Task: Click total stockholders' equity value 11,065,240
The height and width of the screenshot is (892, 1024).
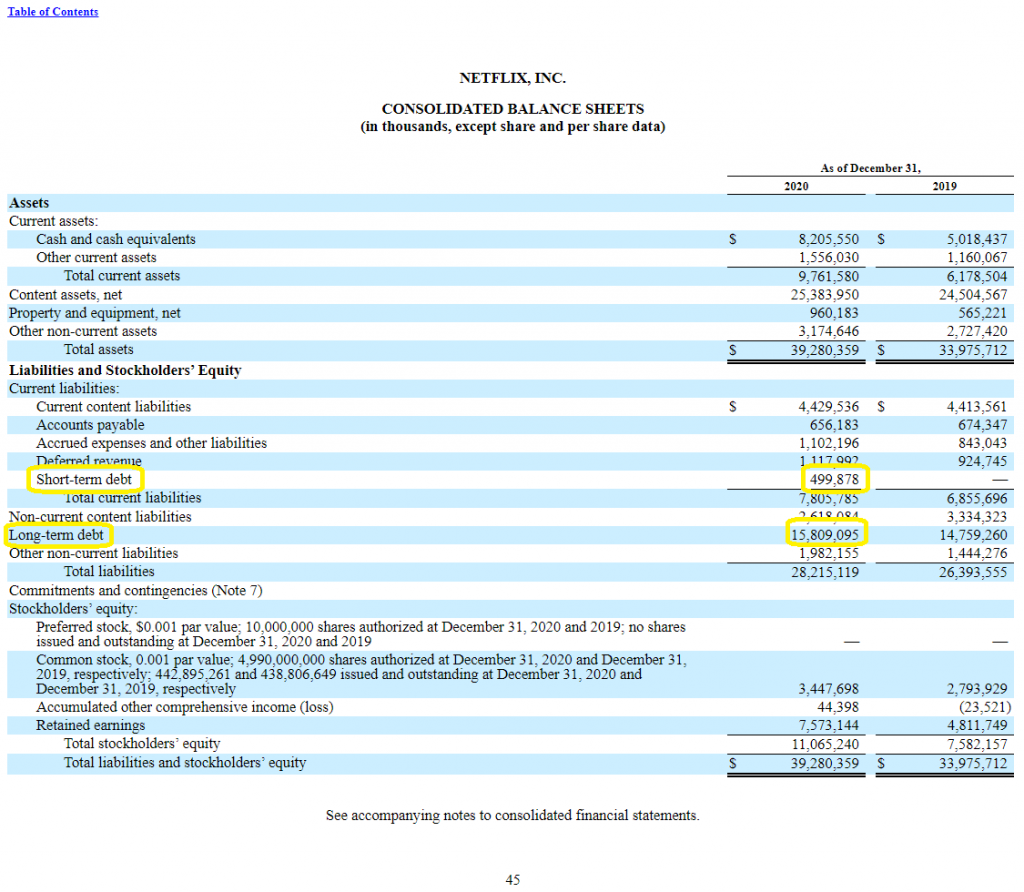Action: [825, 744]
